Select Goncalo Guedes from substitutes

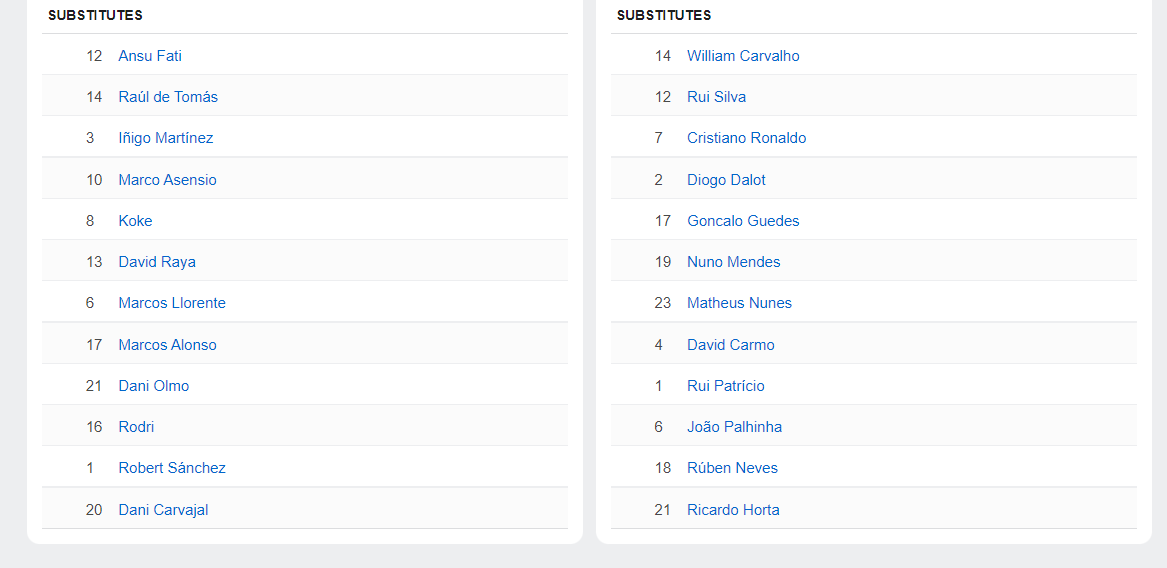pos(743,221)
